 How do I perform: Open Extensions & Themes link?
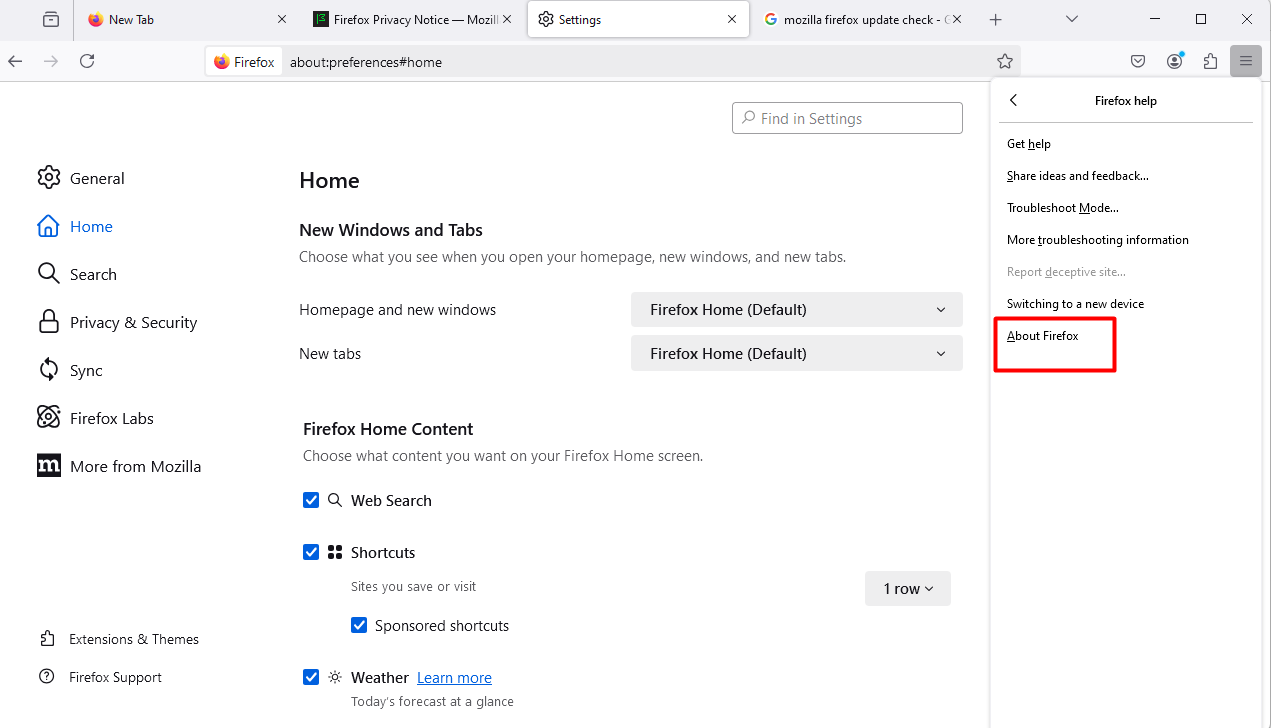pos(119,639)
